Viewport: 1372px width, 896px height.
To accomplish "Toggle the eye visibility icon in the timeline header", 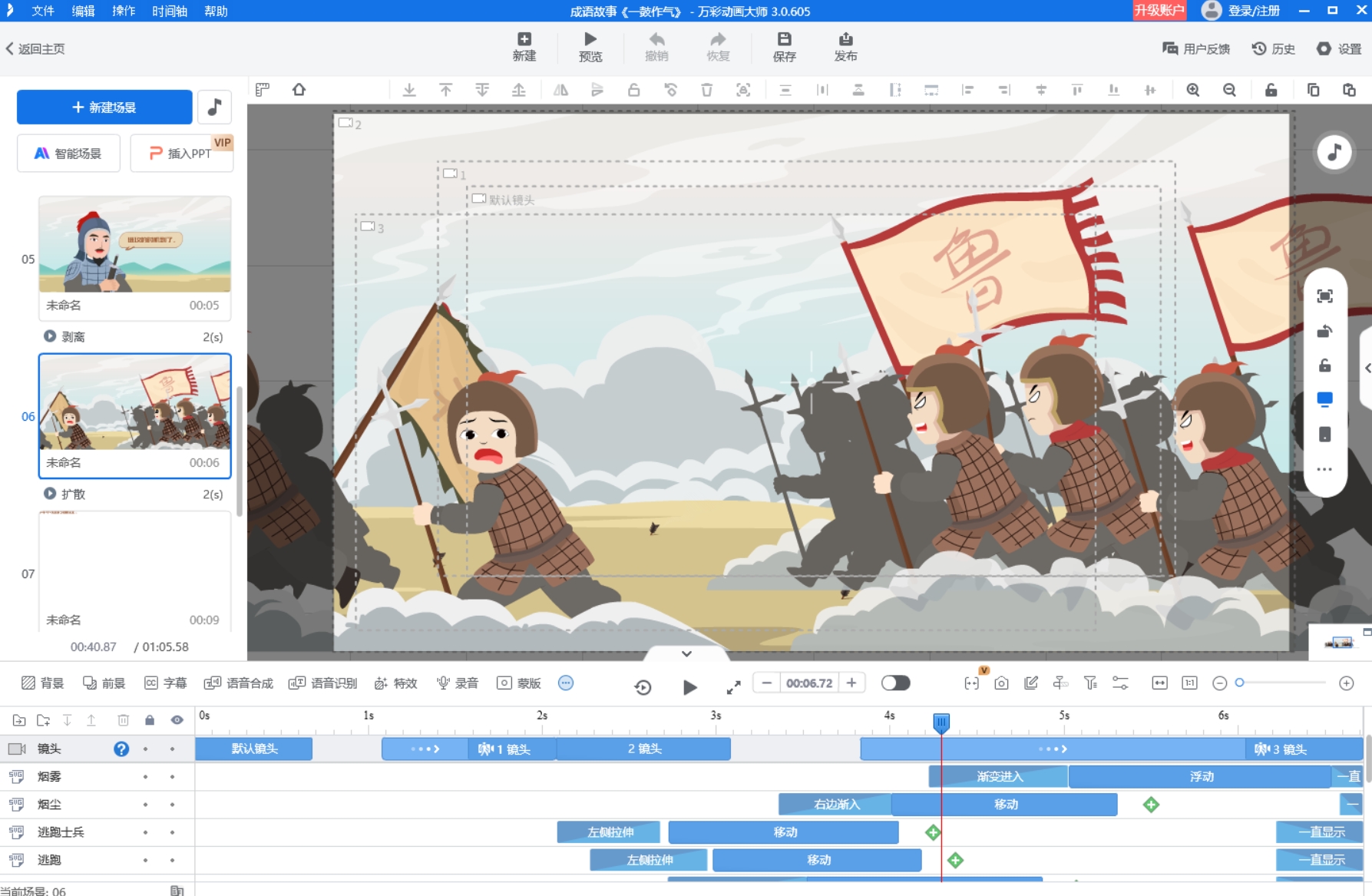I will [x=177, y=720].
